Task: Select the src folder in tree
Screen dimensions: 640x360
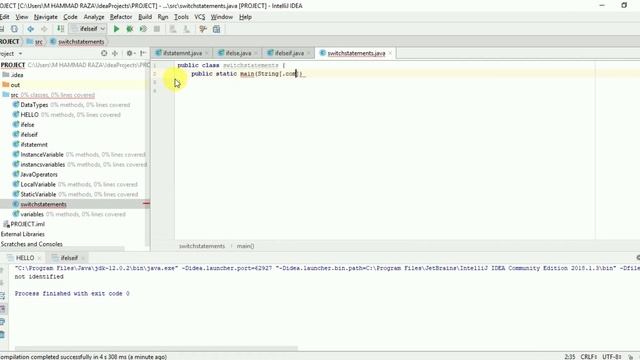Action: 14,95
